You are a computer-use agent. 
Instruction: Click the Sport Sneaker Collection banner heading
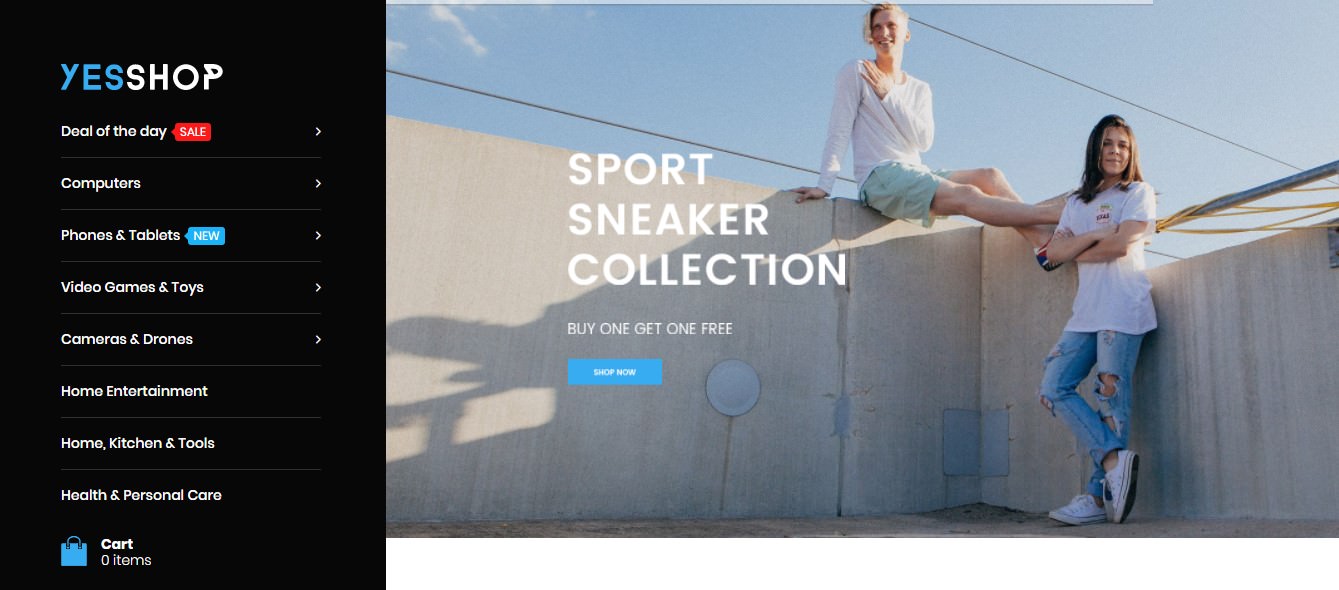coord(707,220)
